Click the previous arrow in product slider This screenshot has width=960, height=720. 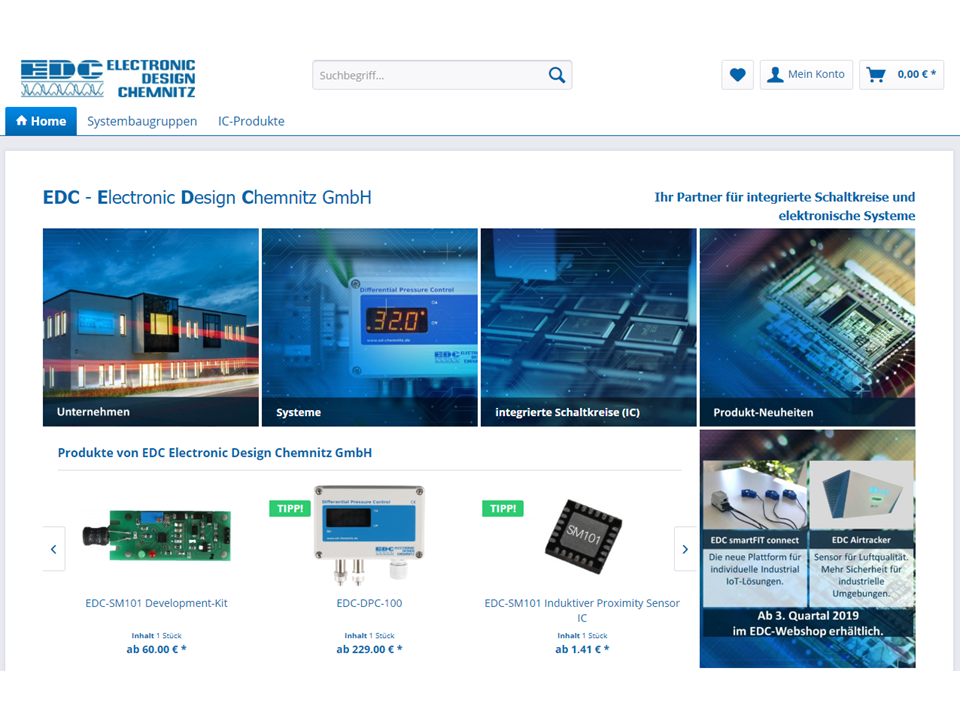click(x=54, y=549)
